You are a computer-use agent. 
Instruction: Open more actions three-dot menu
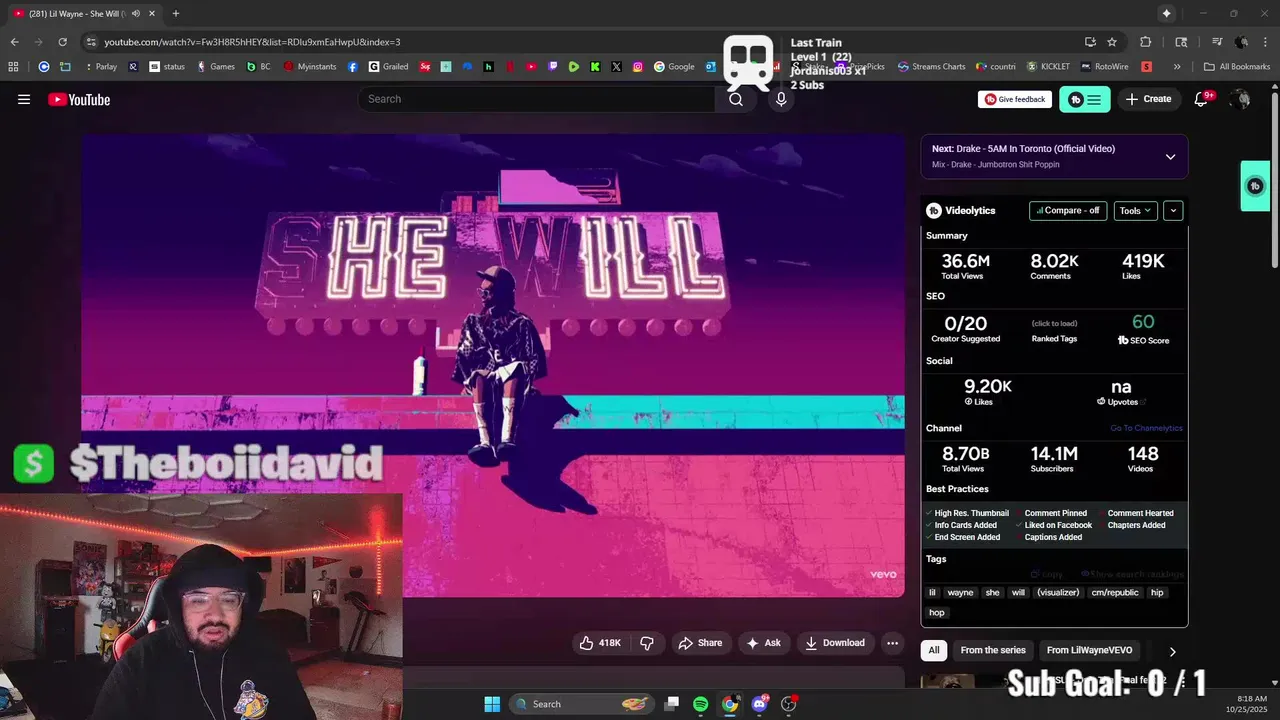[x=892, y=643]
